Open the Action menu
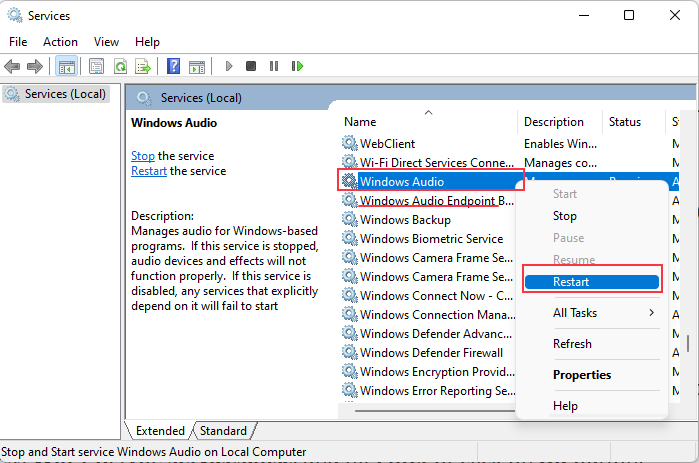The width and height of the screenshot is (699, 463). click(x=60, y=42)
